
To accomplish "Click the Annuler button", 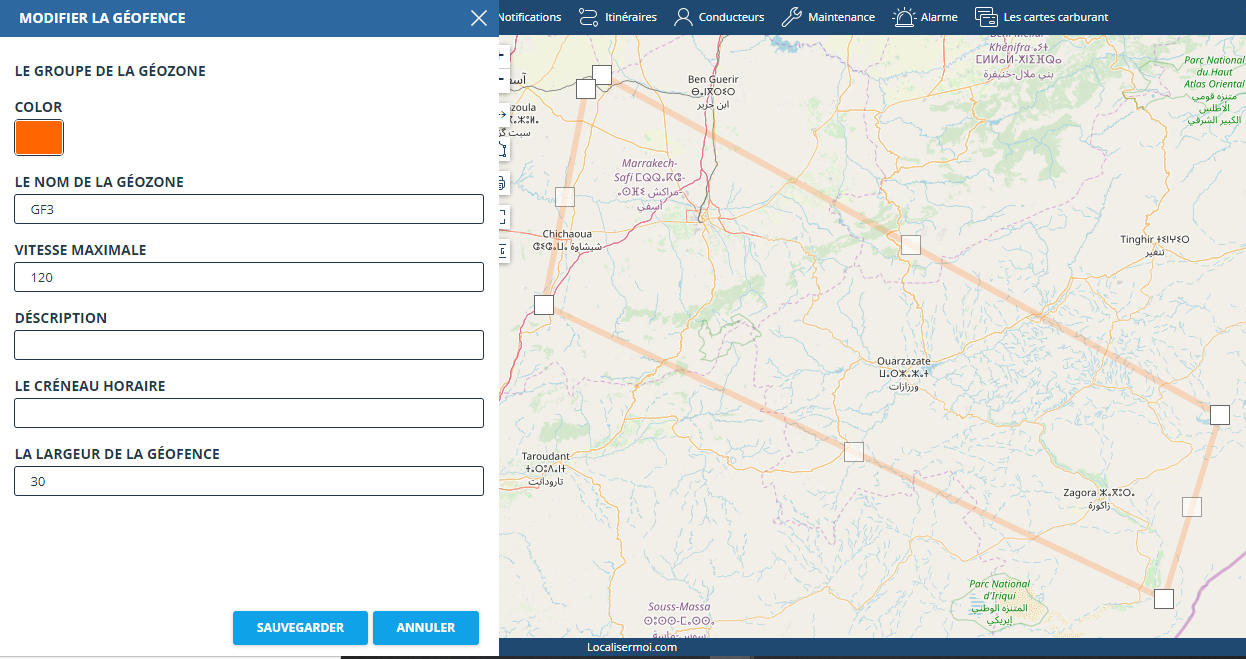I will (426, 628).
